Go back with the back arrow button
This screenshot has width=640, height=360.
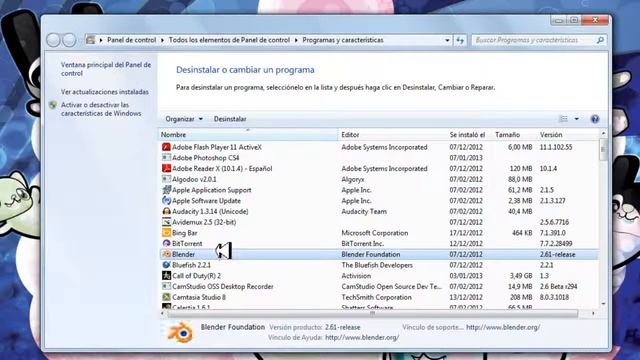click(53, 40)
